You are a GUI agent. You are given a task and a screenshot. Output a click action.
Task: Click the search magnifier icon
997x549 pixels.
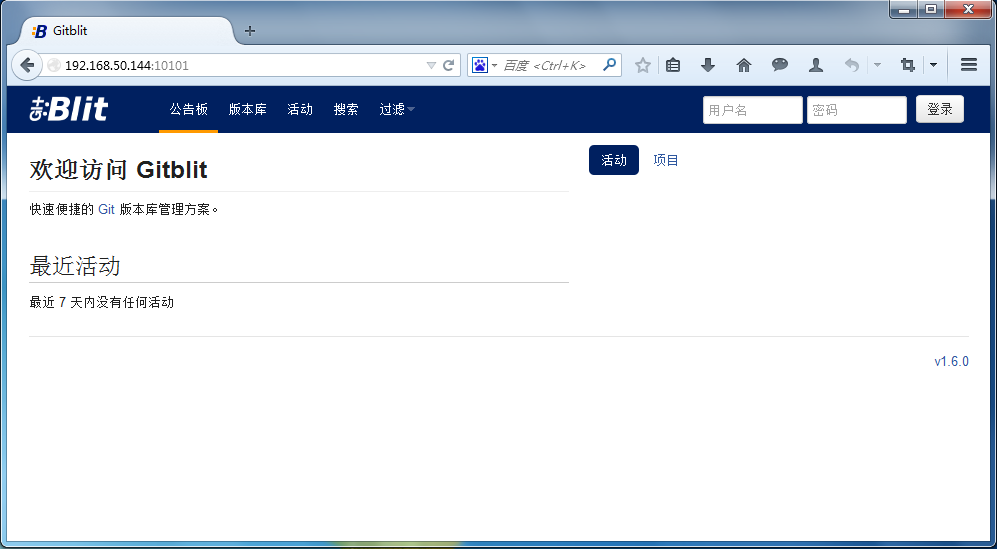609,65
